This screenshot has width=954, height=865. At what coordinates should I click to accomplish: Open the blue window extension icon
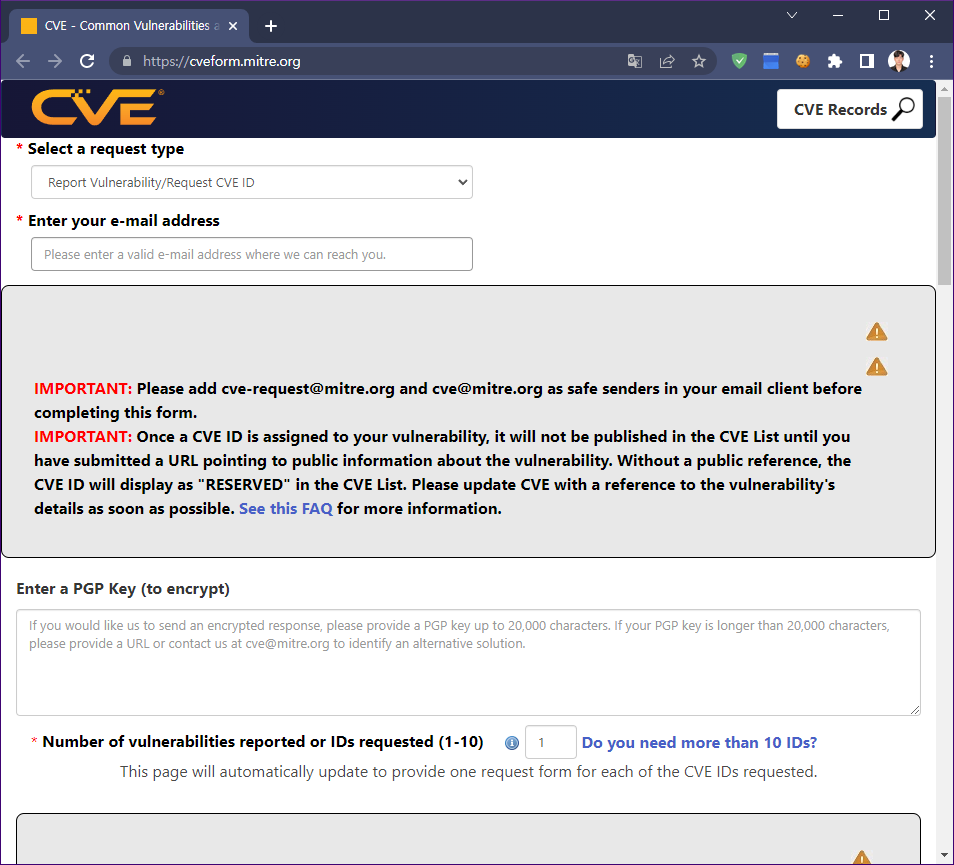pos(771,61)
